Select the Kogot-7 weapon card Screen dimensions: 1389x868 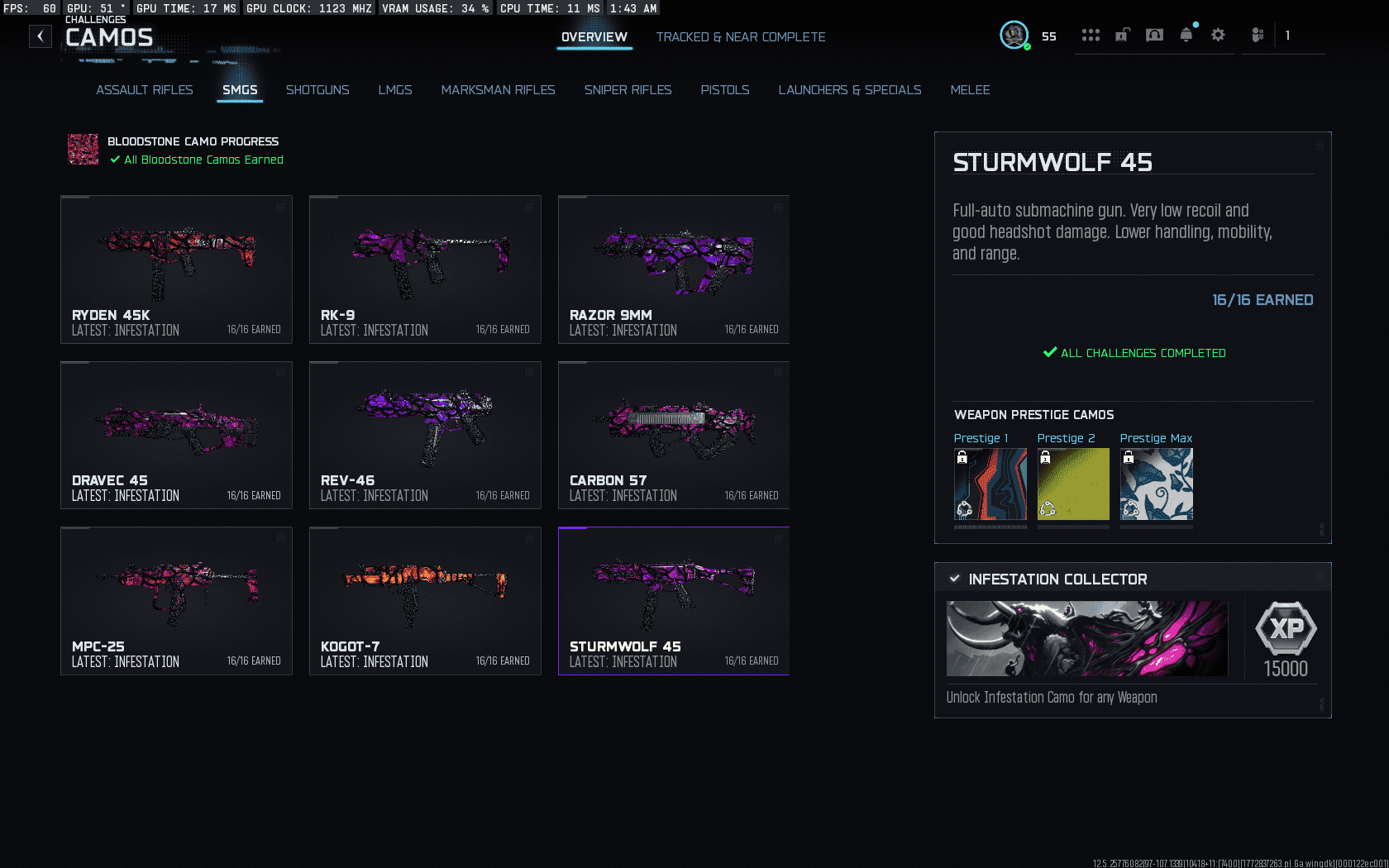[425, 601]
